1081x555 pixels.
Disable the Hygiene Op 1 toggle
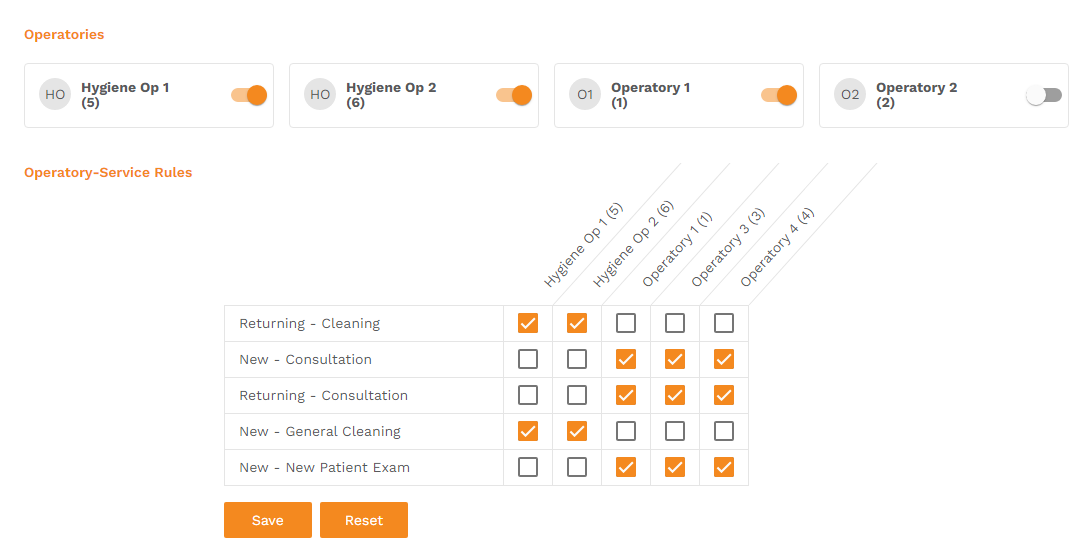(249, 95)
